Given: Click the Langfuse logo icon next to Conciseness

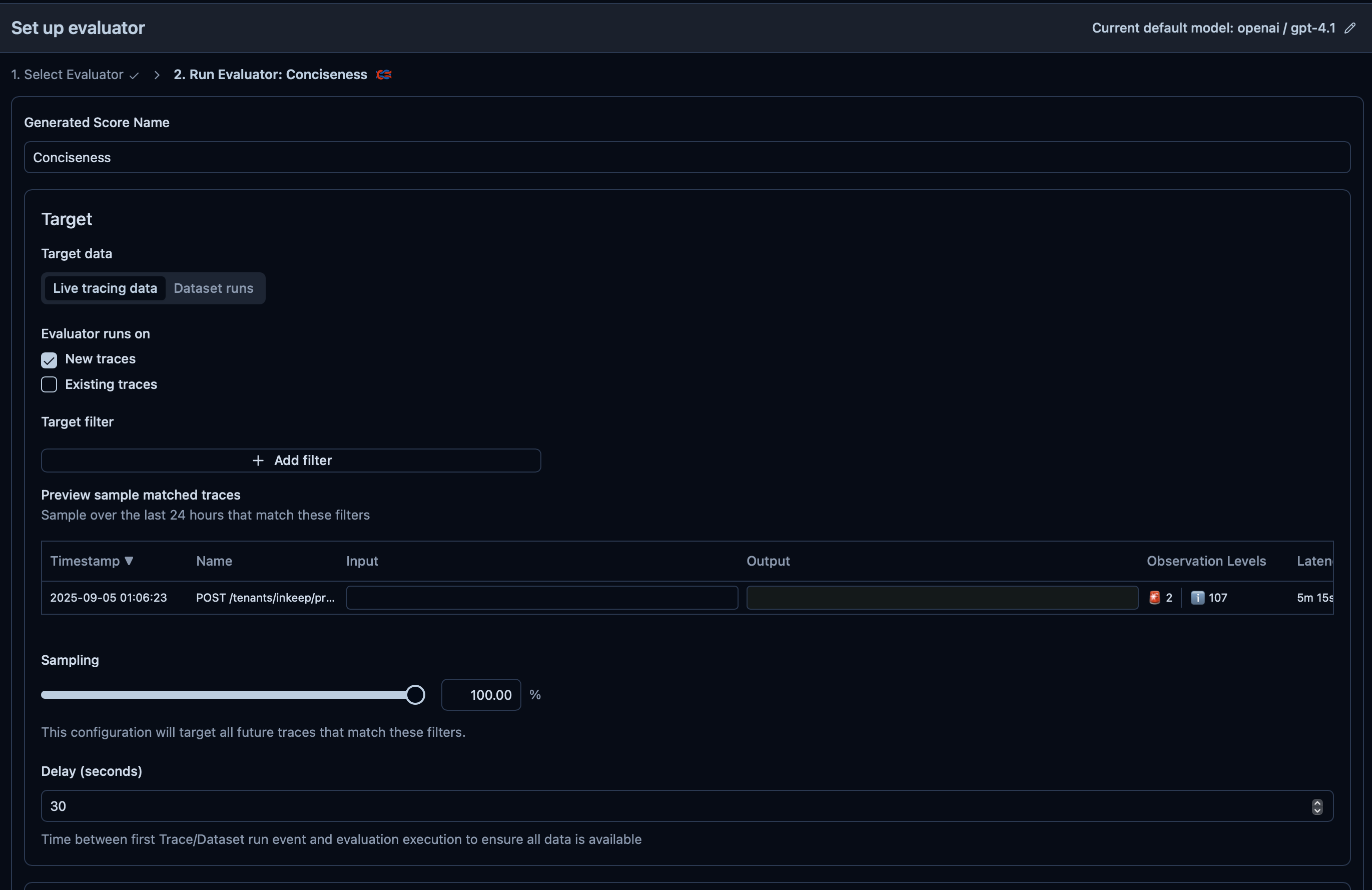Looking at the screenshot, I should pos(384,75).
